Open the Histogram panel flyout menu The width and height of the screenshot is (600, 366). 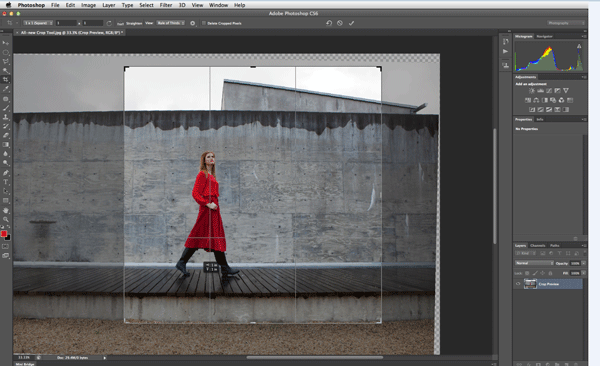[584, 36]
